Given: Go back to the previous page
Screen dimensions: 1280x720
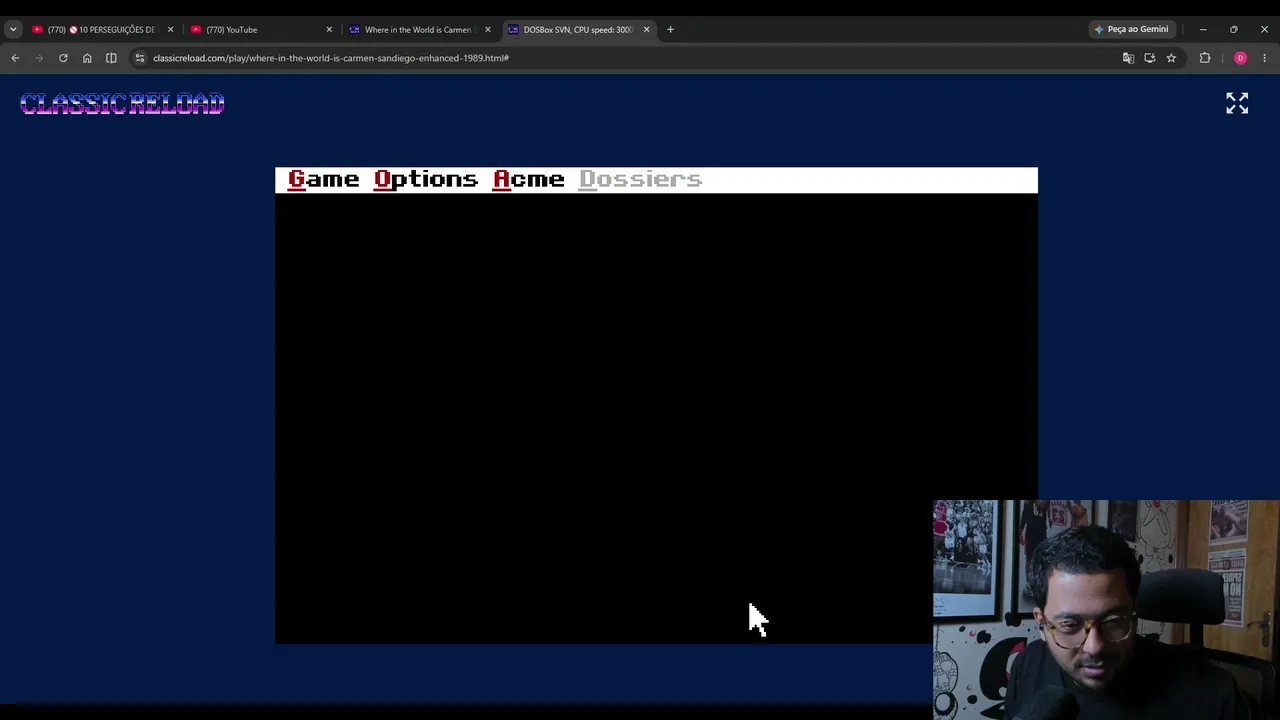Looking at the screenshot, I should point(15,58).
